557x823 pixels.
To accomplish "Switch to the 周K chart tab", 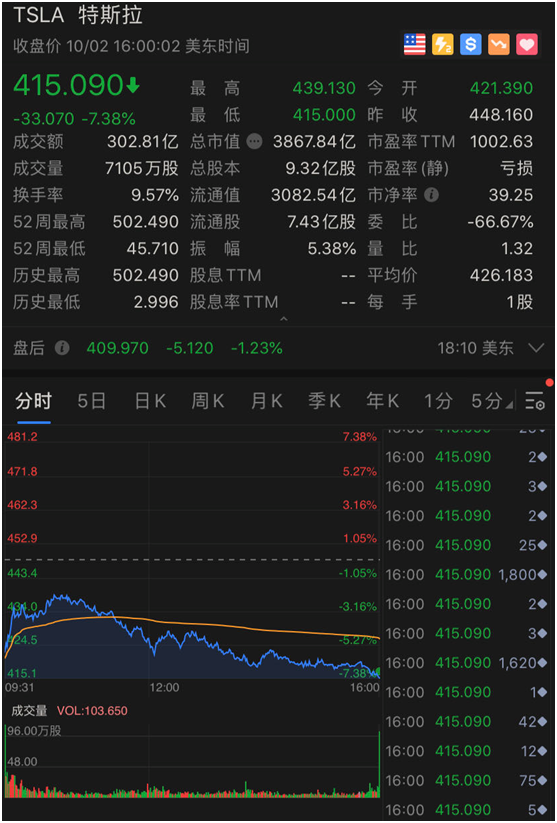I will coord(208,402).
